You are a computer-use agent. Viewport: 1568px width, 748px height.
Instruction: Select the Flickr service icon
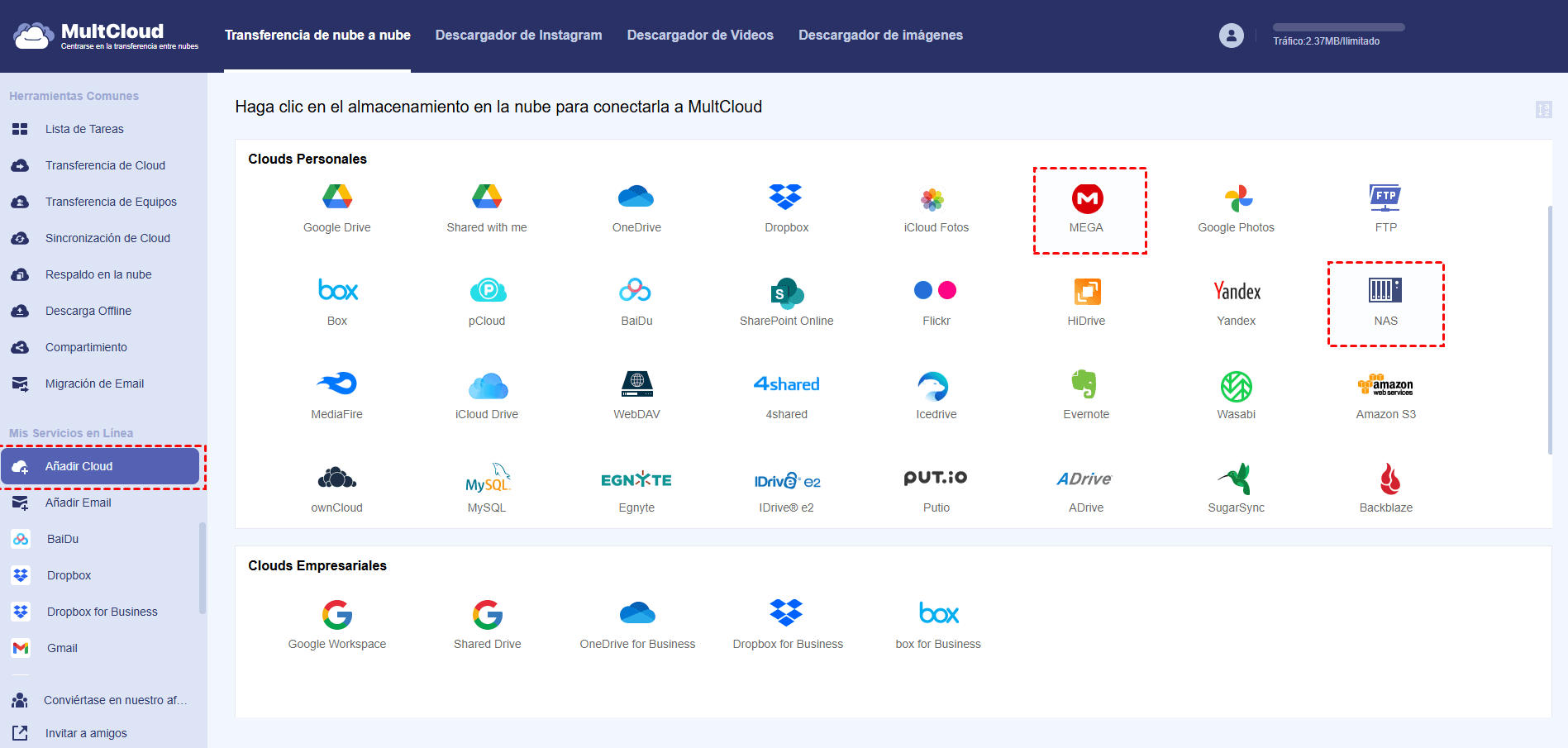[x=936, y=290]
